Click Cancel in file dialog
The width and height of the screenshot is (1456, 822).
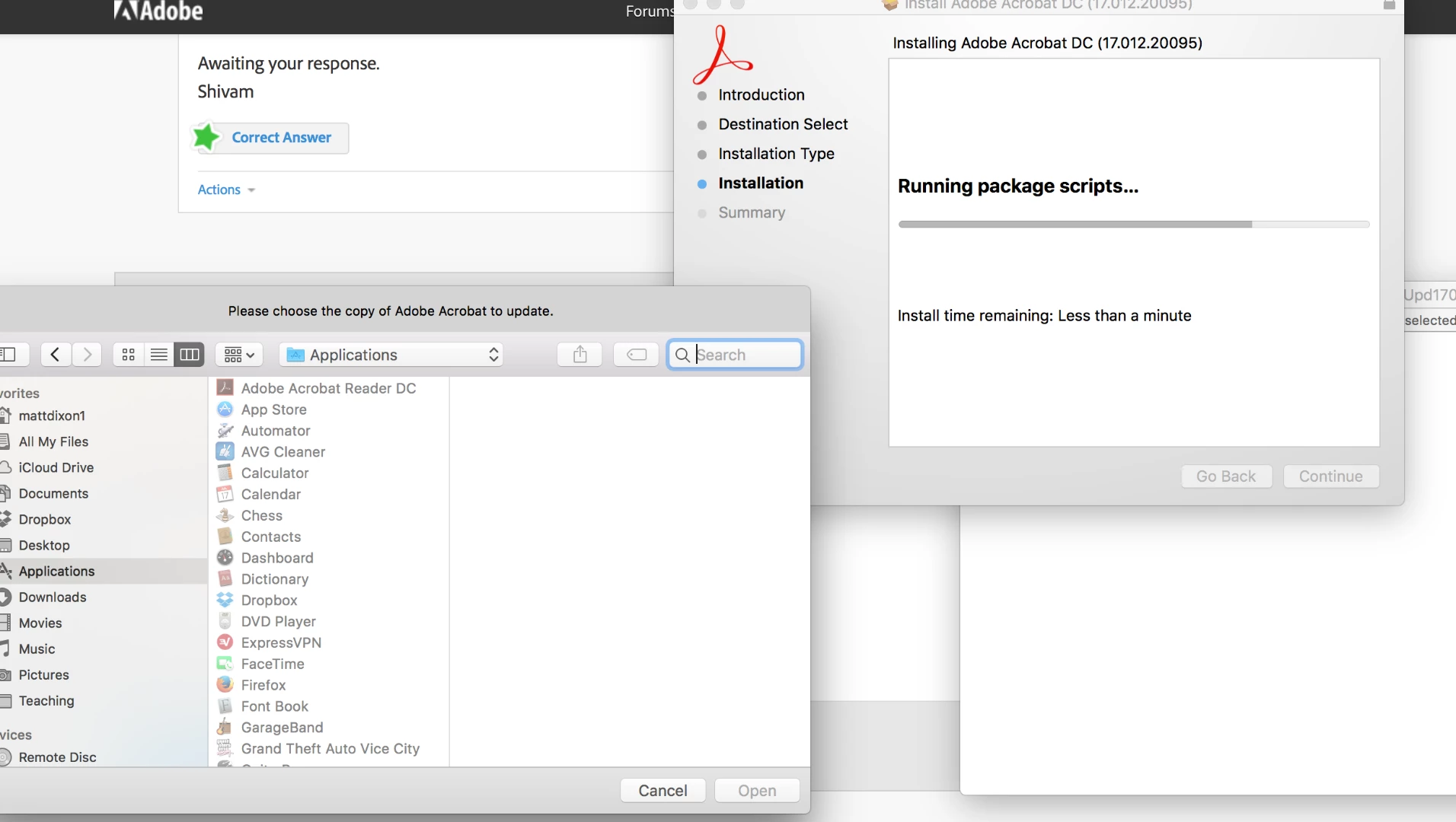(x=663, y=790)
